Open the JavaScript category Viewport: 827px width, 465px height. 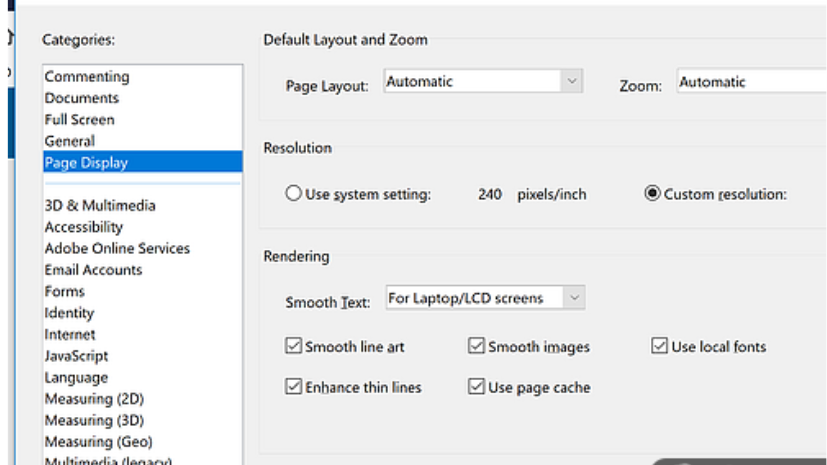pyautogui.click(x=76, y=356)
